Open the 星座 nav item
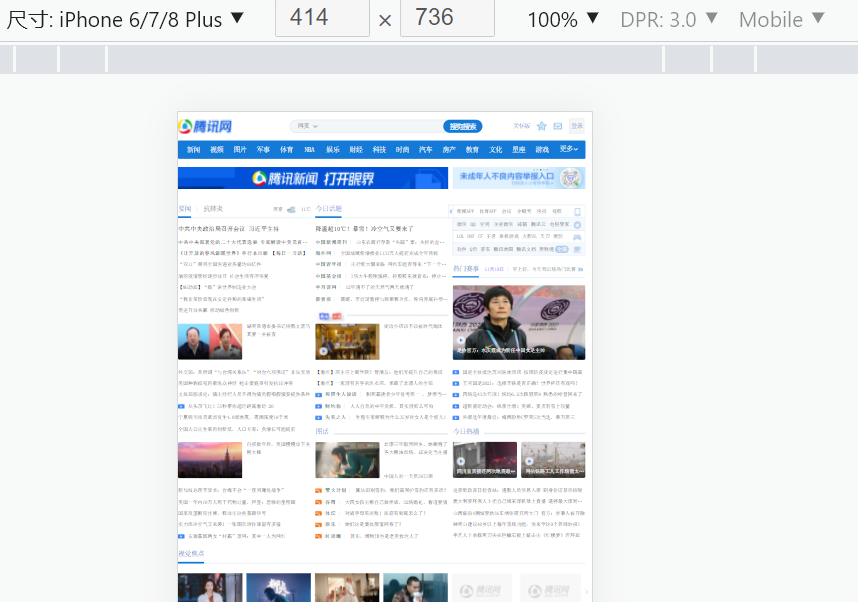Viewport: 858px width, 602px height. (519, 149)
